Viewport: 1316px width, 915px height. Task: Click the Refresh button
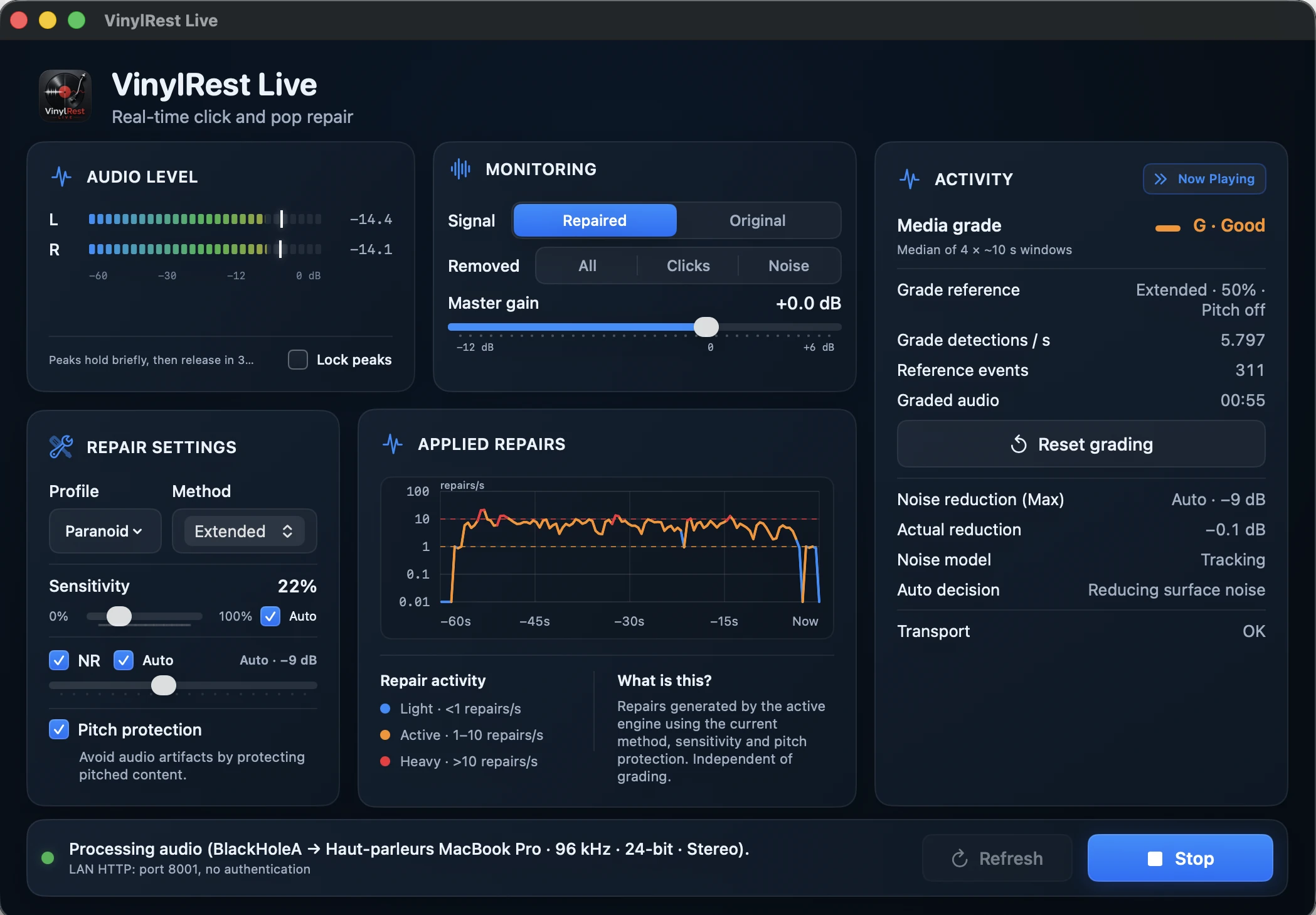[x=997, y=859]
